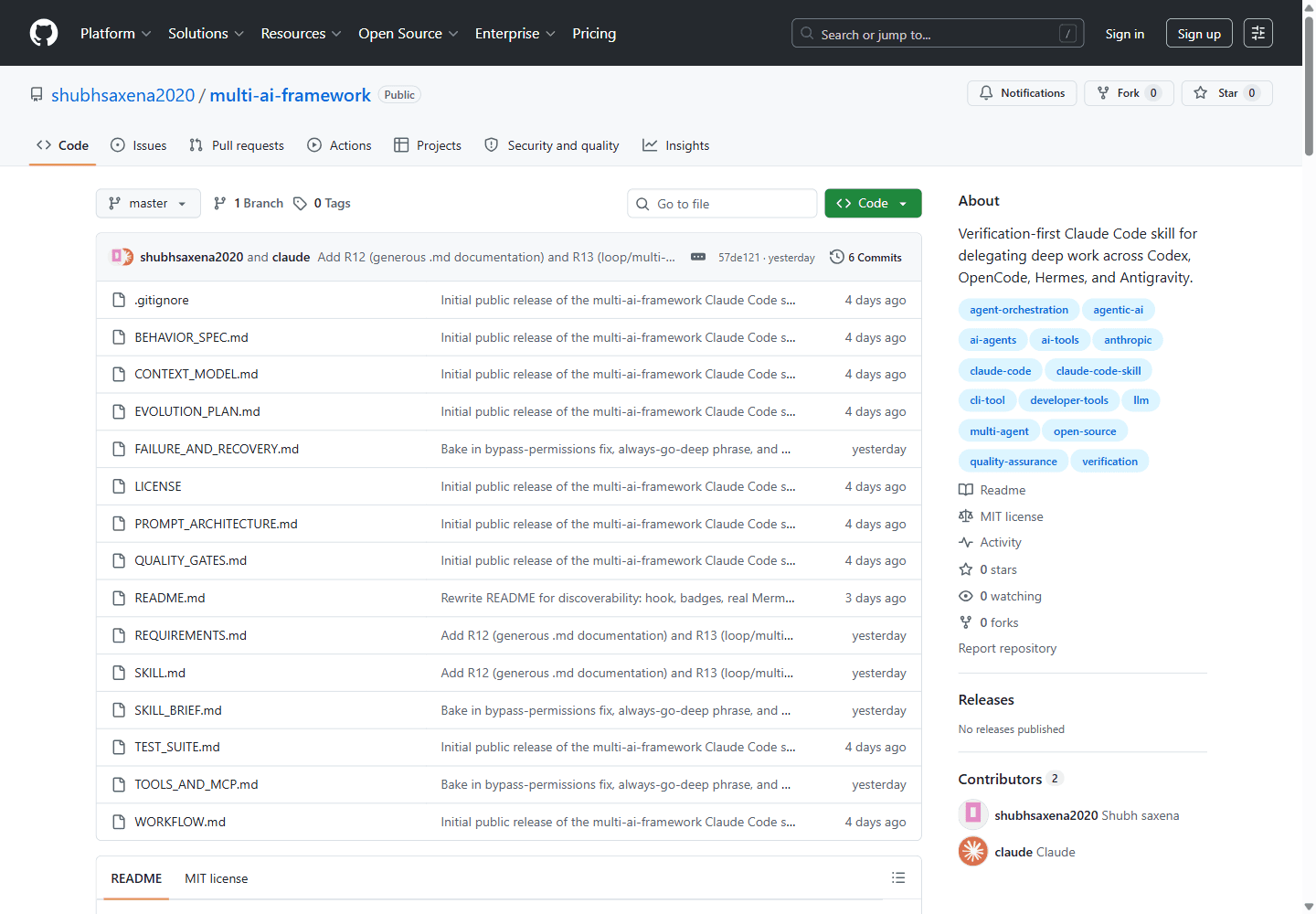
Task: Click shubhsaxena2020 avatar in Contributors
Action: click(x=972, y=813)
